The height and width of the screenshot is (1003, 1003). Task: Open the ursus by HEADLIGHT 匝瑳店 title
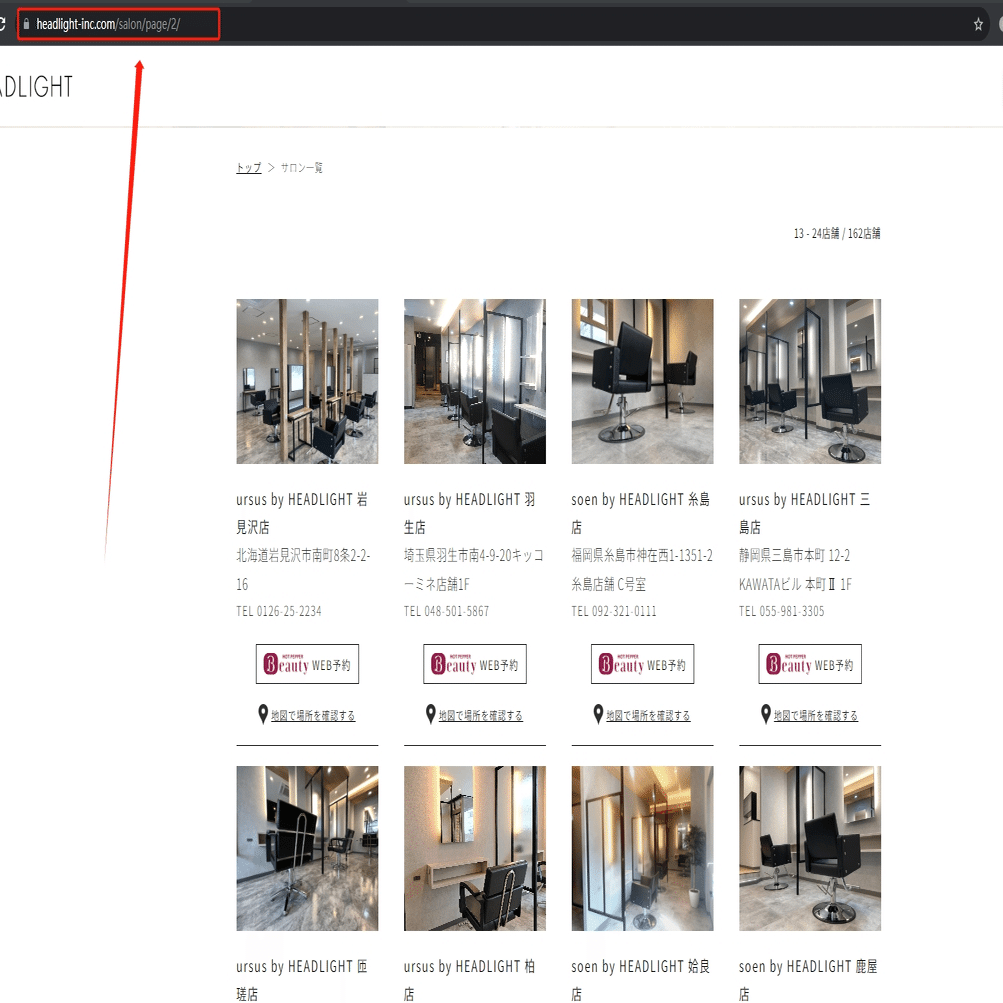coord(302,980)
